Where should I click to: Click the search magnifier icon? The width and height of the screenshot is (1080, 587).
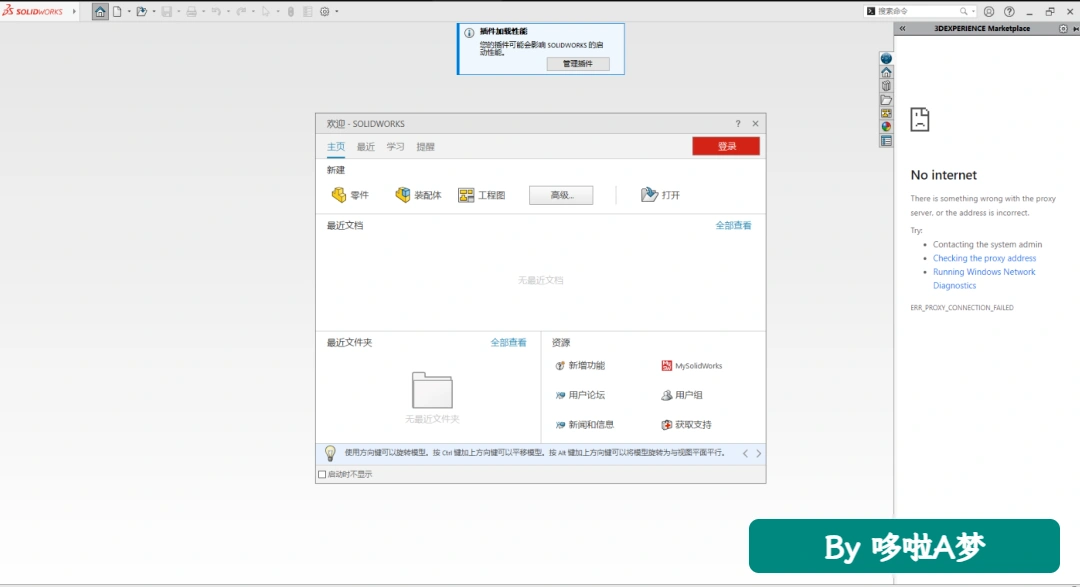(x=964, y=12)
